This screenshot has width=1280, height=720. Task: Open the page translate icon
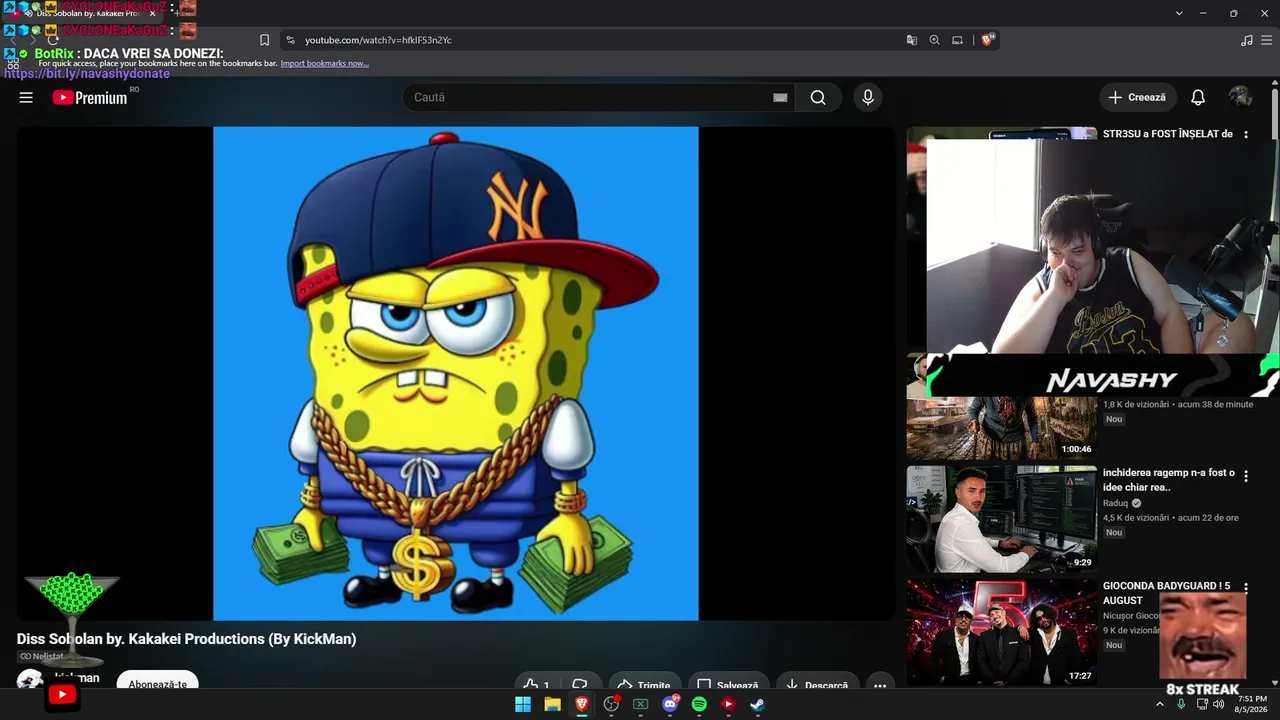(911, 40)
